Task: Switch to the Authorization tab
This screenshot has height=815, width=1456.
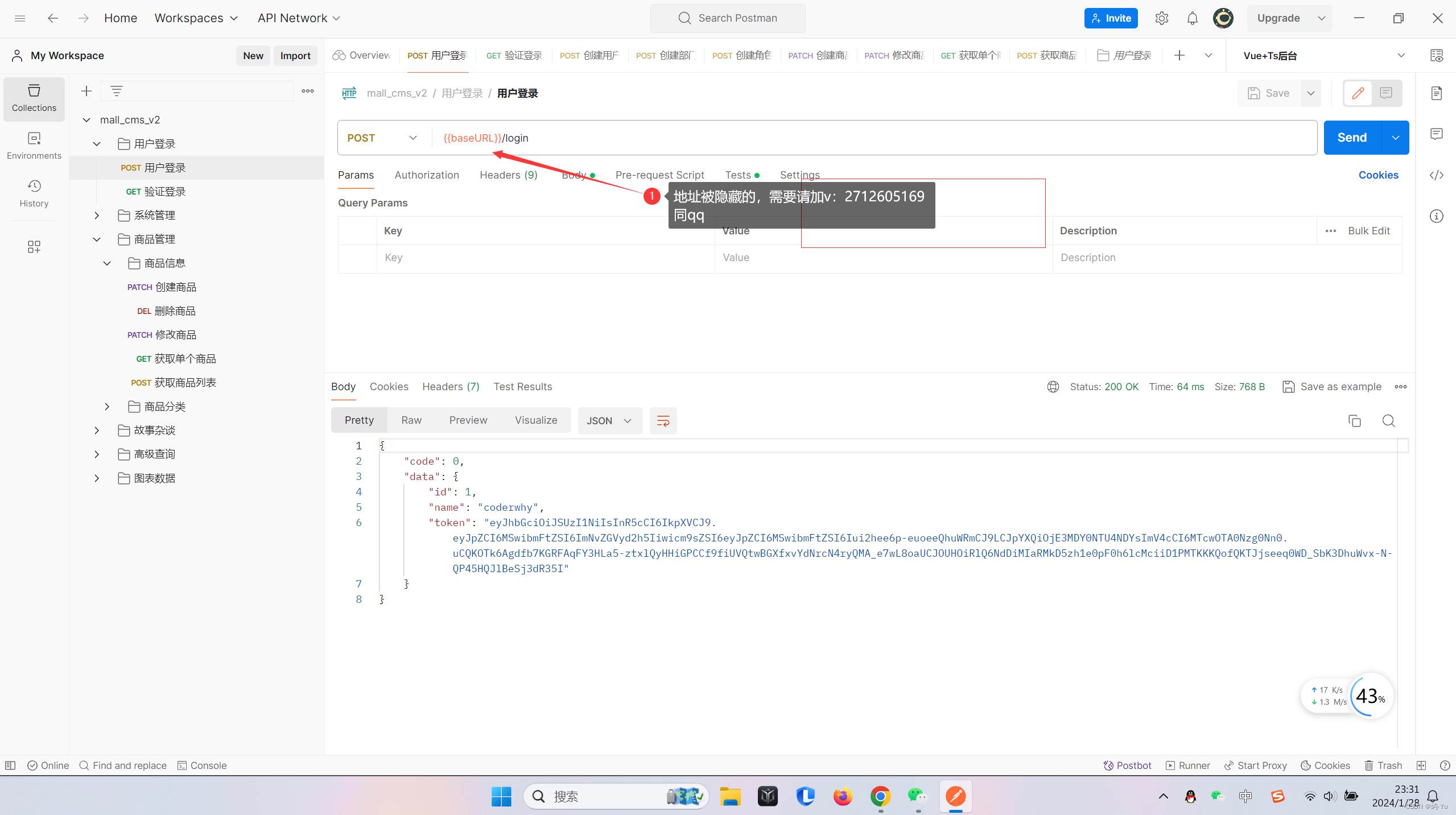Action: click(x=426, y=175)
